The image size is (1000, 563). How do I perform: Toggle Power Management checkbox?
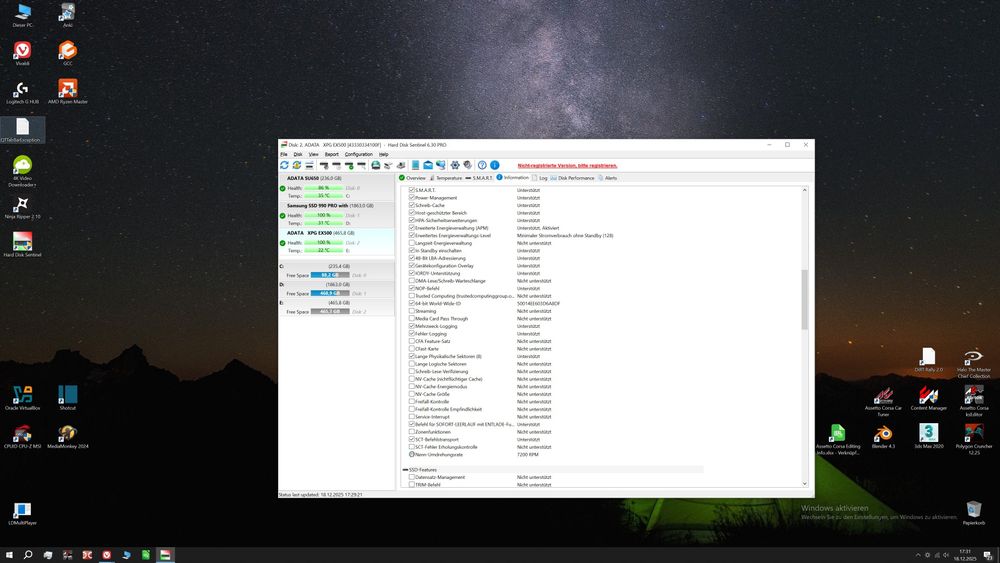click(x=411, y=198)
